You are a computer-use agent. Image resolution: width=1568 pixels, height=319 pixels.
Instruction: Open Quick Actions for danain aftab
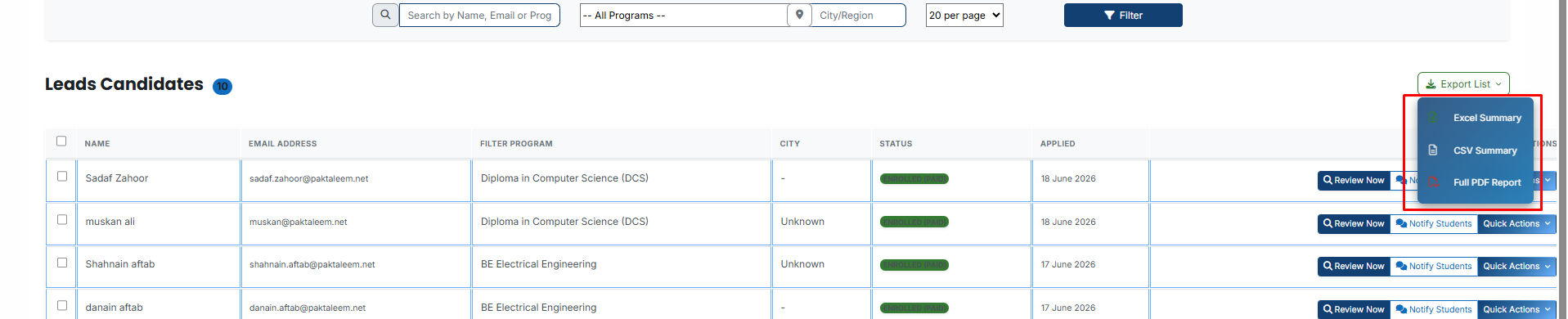pyautogui.click(x=1516, y=309)
